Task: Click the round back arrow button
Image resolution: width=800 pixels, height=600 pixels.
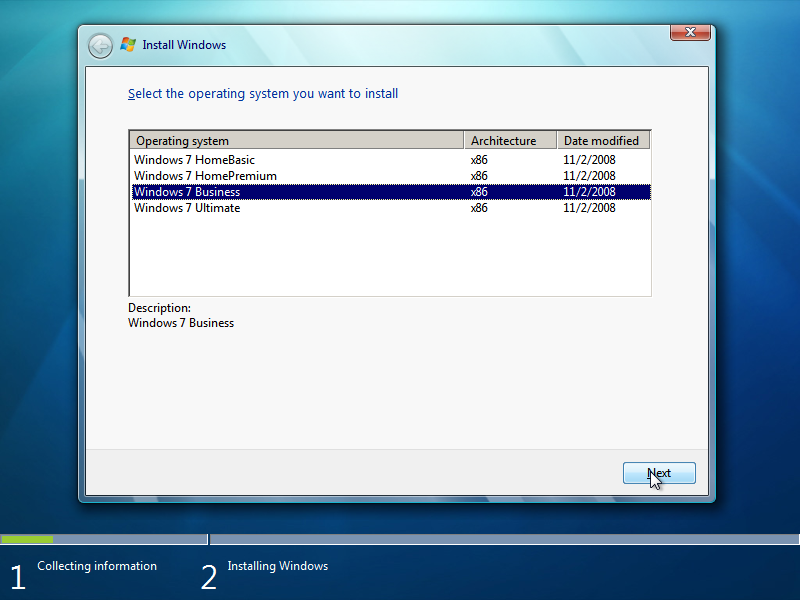Action: 100,45
